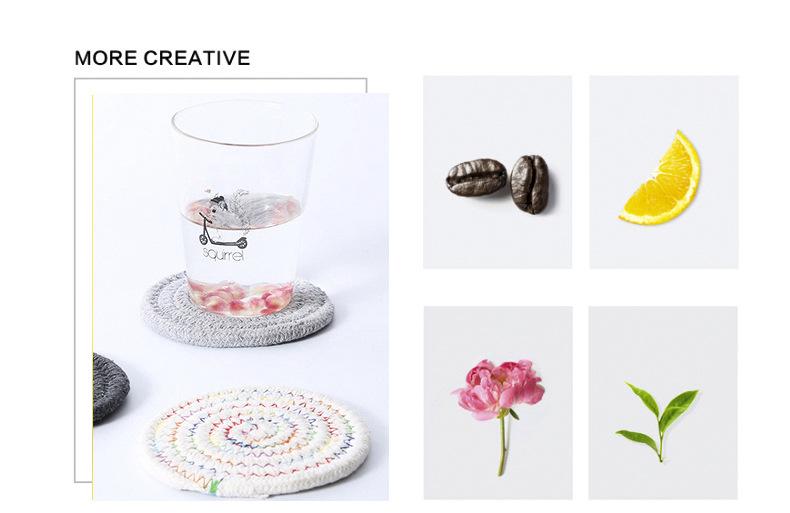Open the pink peony flower tile
The height and width of the screenshot is (513, 790).
pyautogui.click(x=498, y=403)
